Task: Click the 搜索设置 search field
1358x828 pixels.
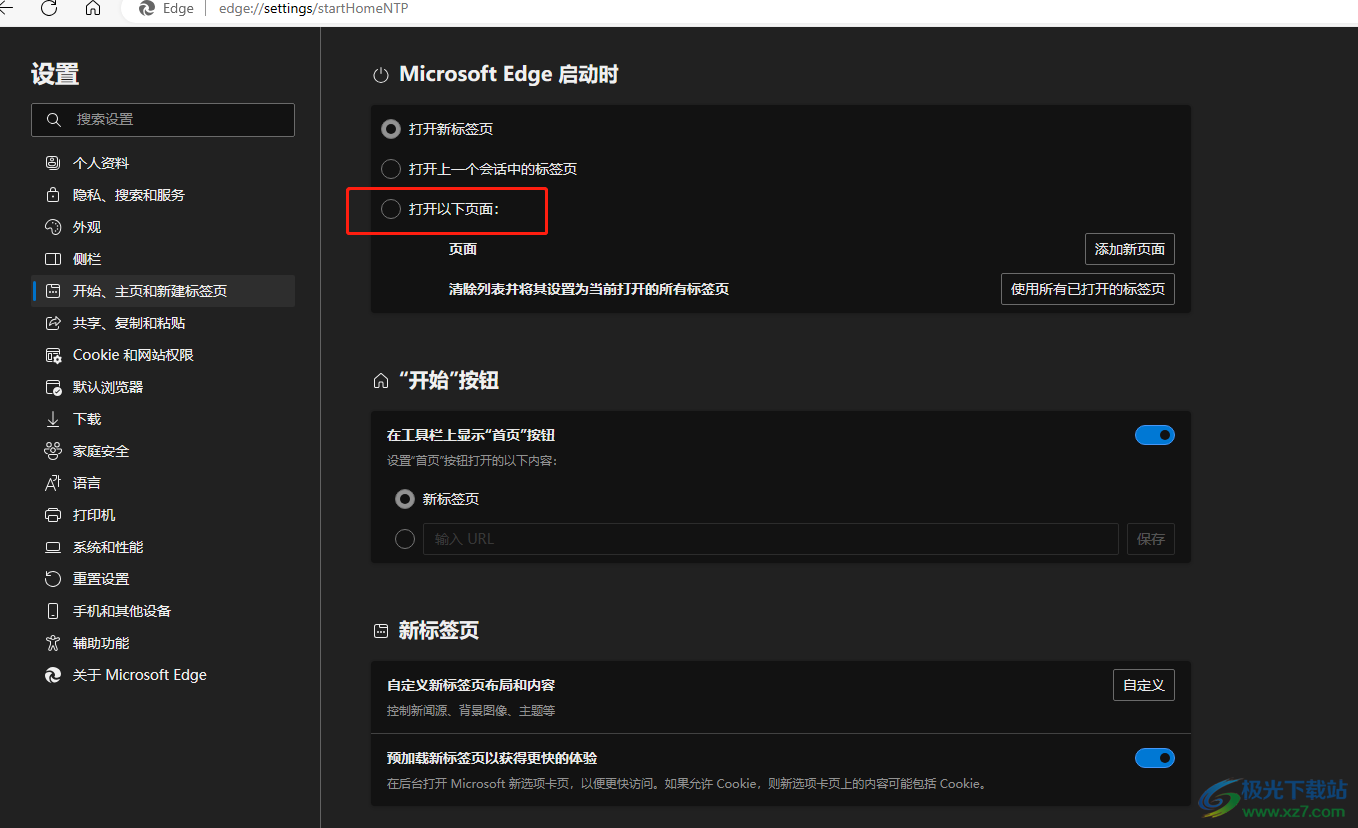Action: point(163,119)
